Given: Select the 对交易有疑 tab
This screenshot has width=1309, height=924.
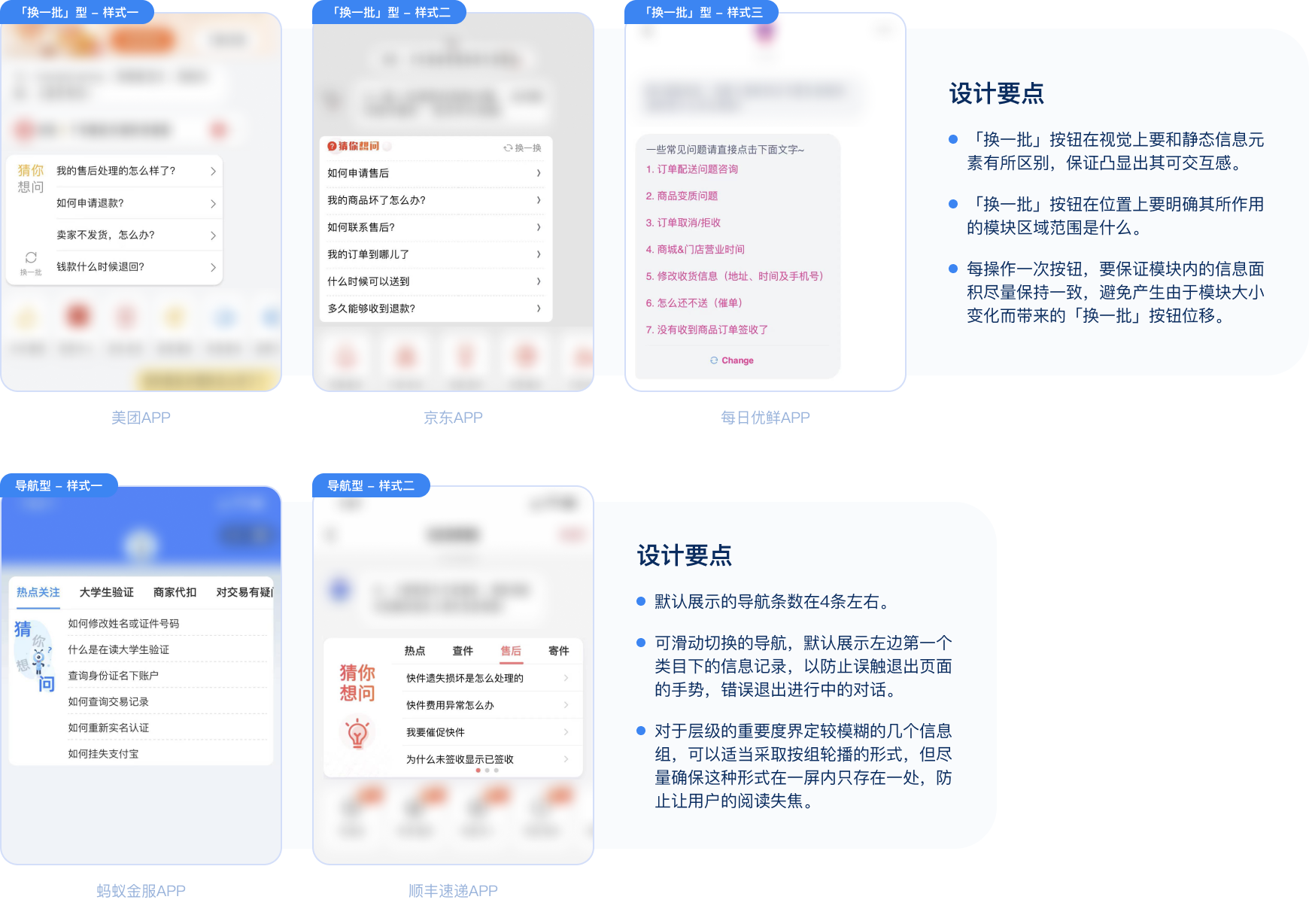Looking at the screenshot, I should pos(244,593).
